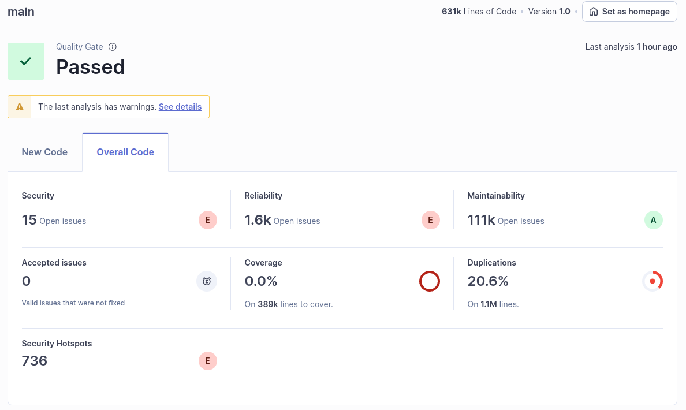Open the See details link
This screenshot has height=410, width=686.
pos(180,107)
